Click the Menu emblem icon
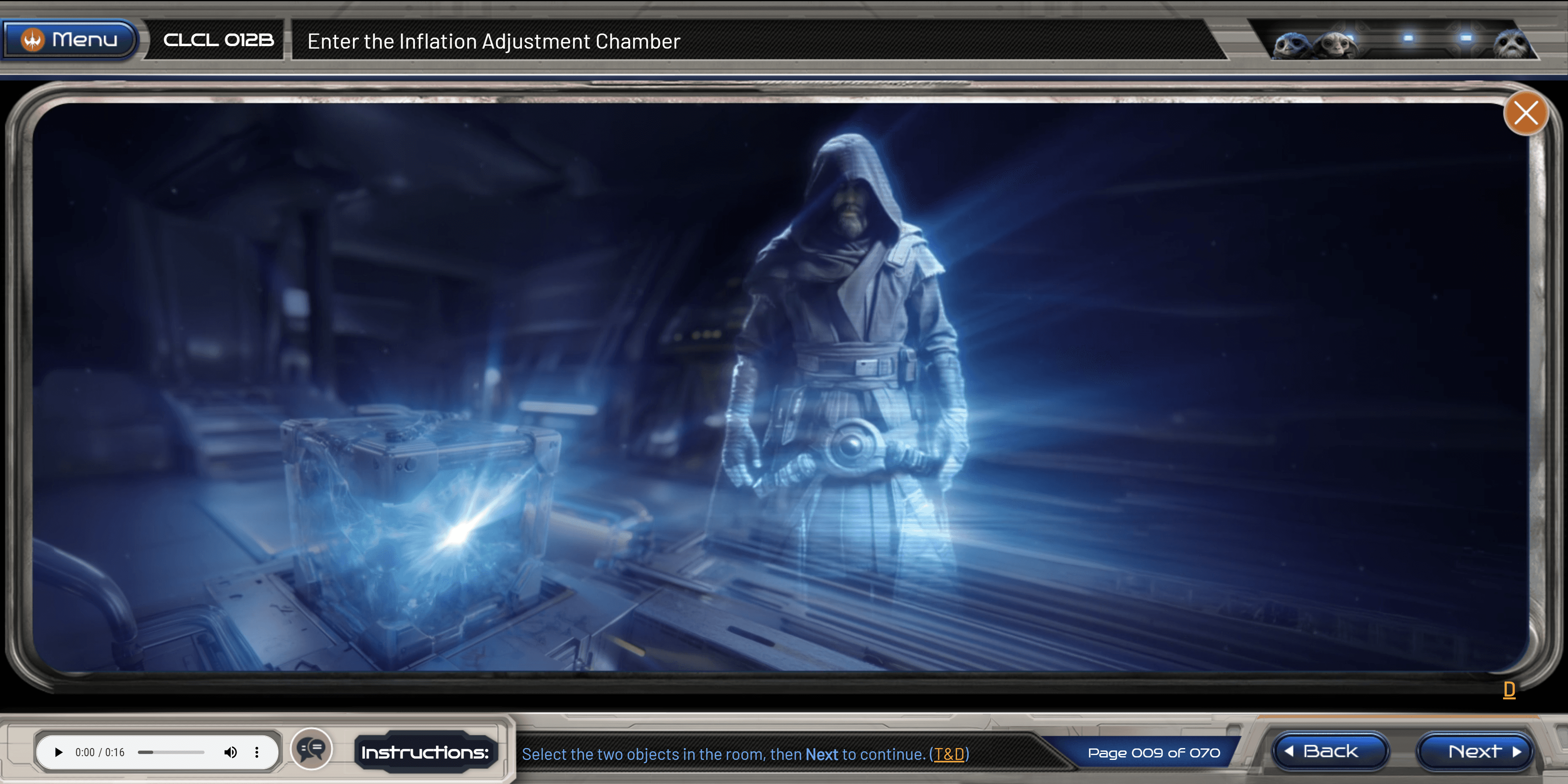Viewport: 1568px width, 784px height. pos(33,40)
